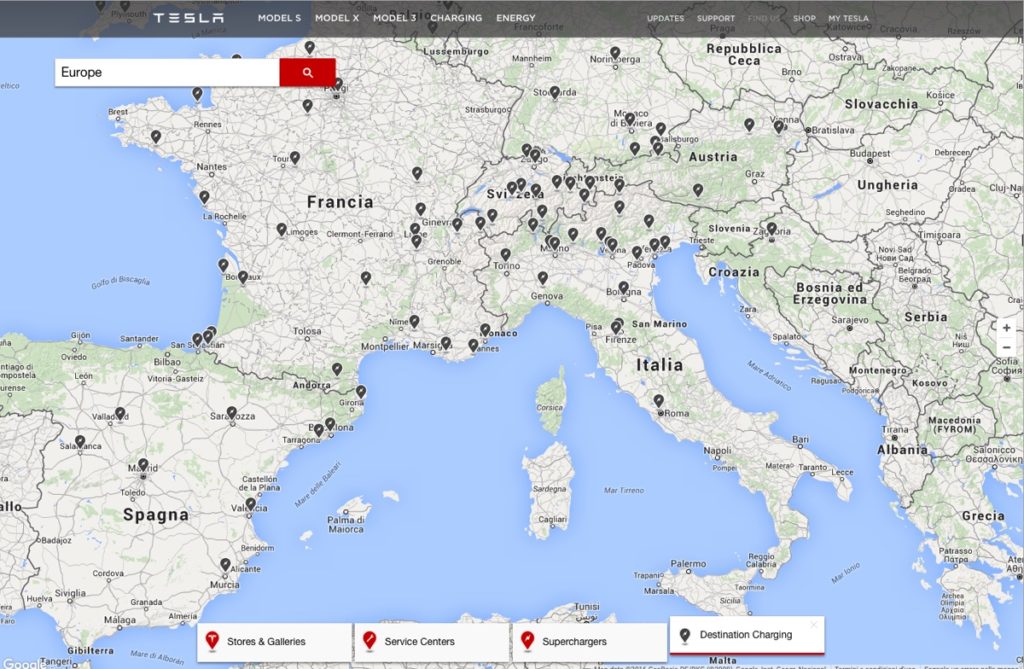
Task: Select the Service Centers pin icon
Action: click(x=371, y=637)
